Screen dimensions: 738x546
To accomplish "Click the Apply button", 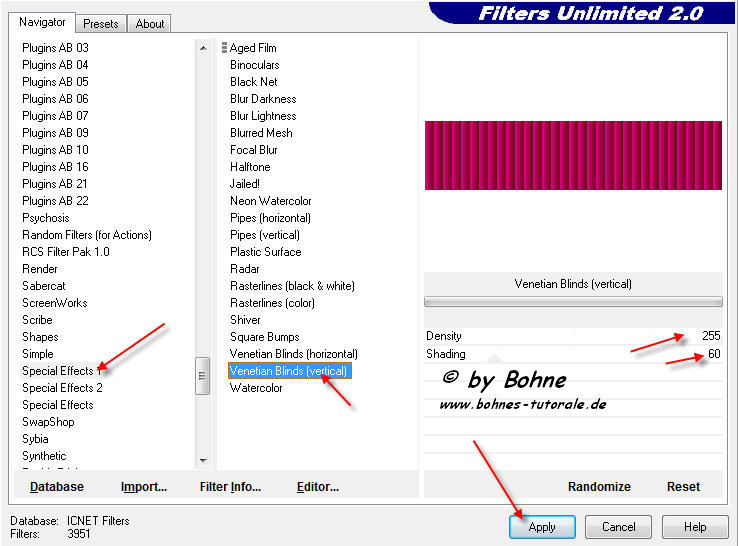I will click(542, 526).
